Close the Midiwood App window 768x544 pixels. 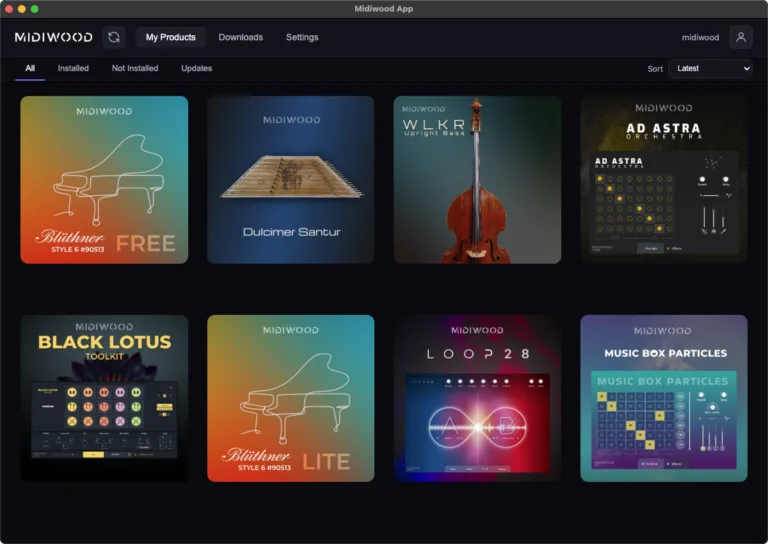point(9,9)
